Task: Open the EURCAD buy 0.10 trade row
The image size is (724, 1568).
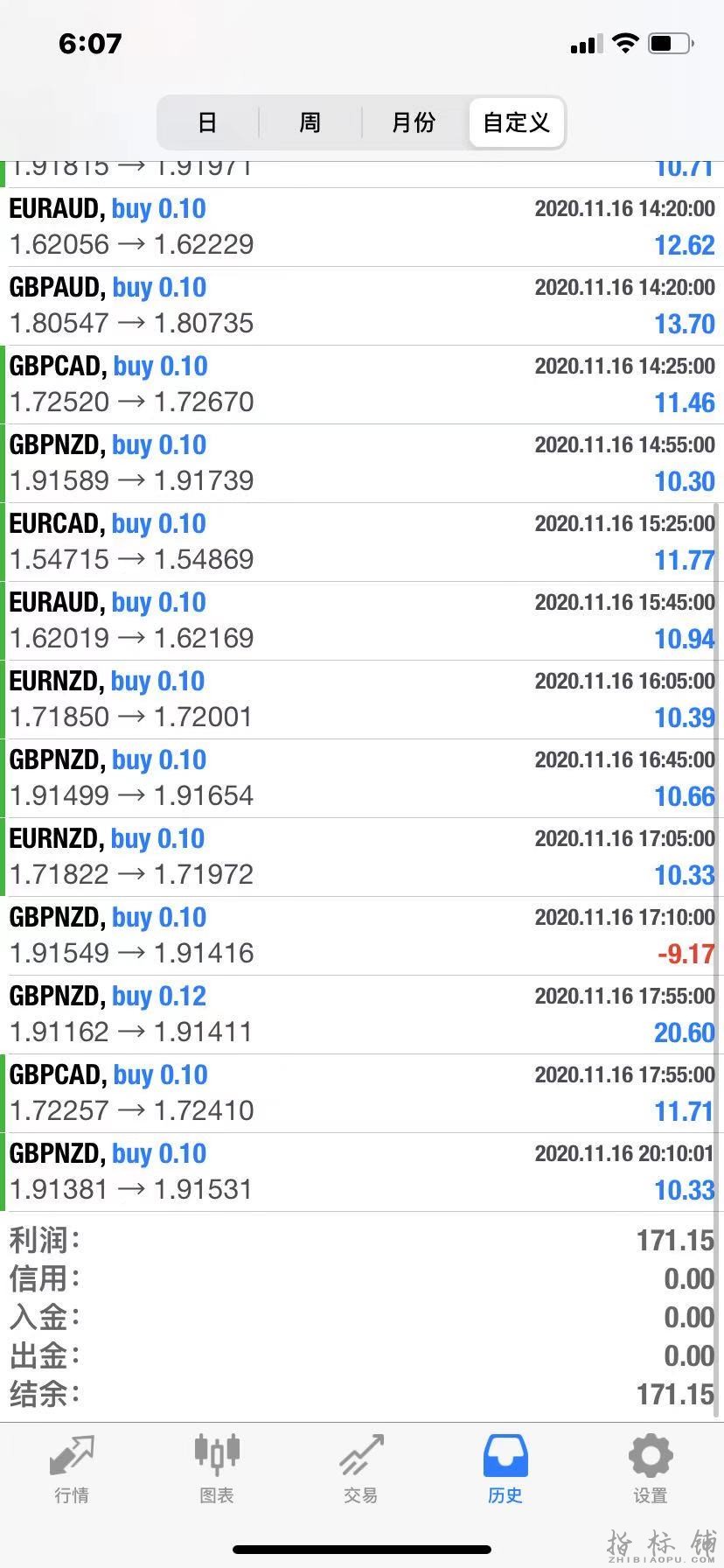Action: 362,542
